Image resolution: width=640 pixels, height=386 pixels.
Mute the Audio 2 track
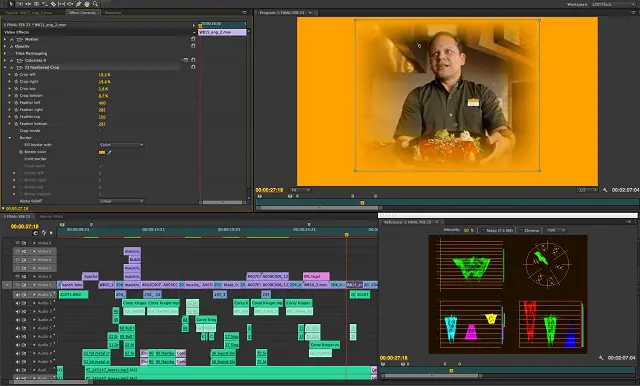click(17, 303)
